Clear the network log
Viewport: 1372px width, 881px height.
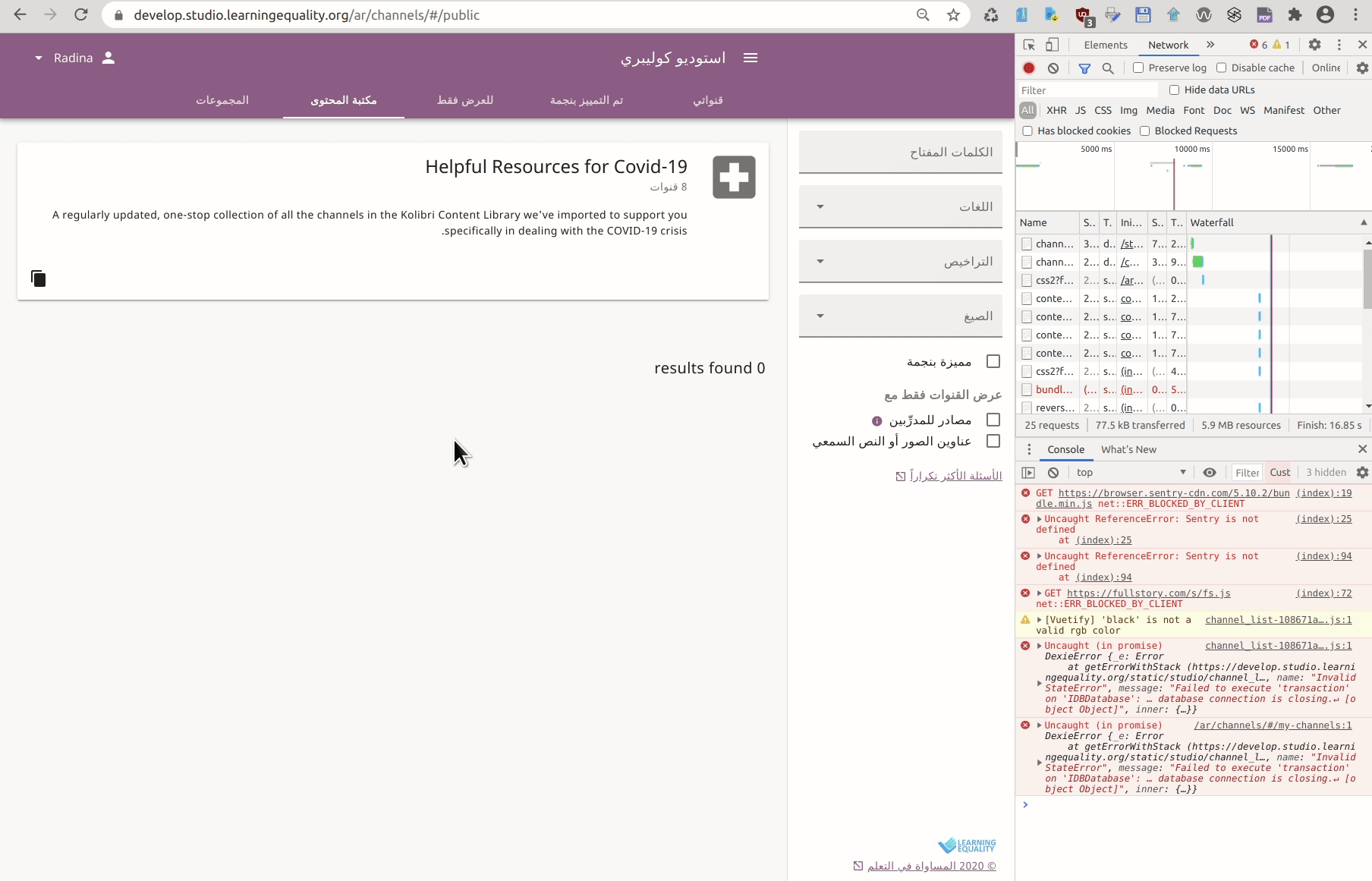(x=1053, y=68)
